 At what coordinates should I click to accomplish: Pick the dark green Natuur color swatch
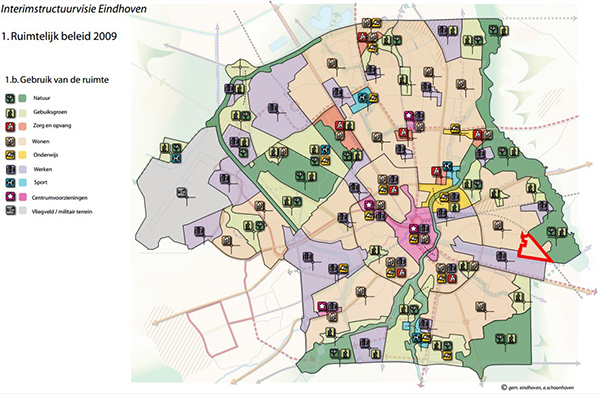pos(23,98)
